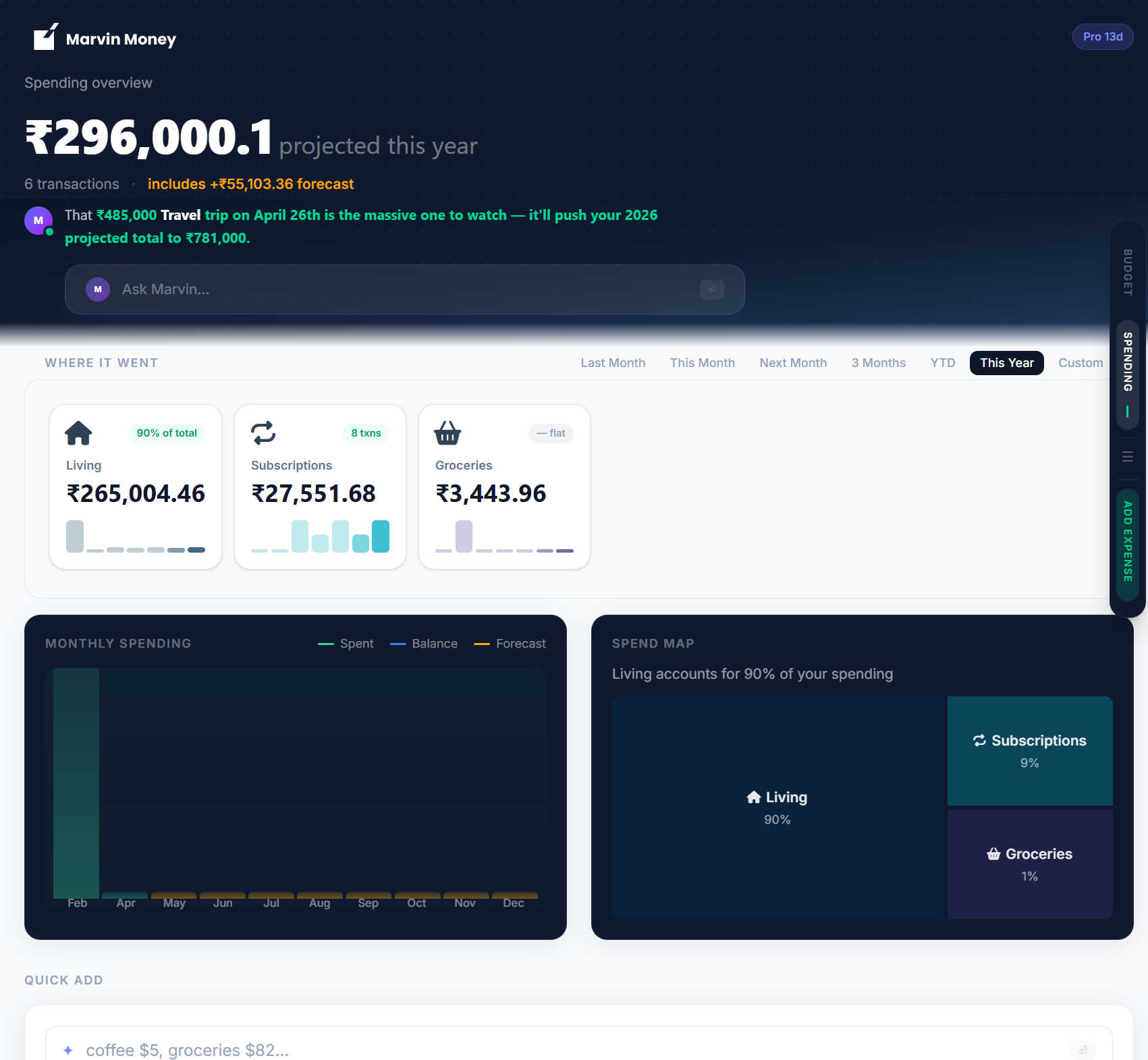Click the submit arrow in the Ask Marvin field
The width and height of the screenshot is (1148, 1060).
coord(712,289)
